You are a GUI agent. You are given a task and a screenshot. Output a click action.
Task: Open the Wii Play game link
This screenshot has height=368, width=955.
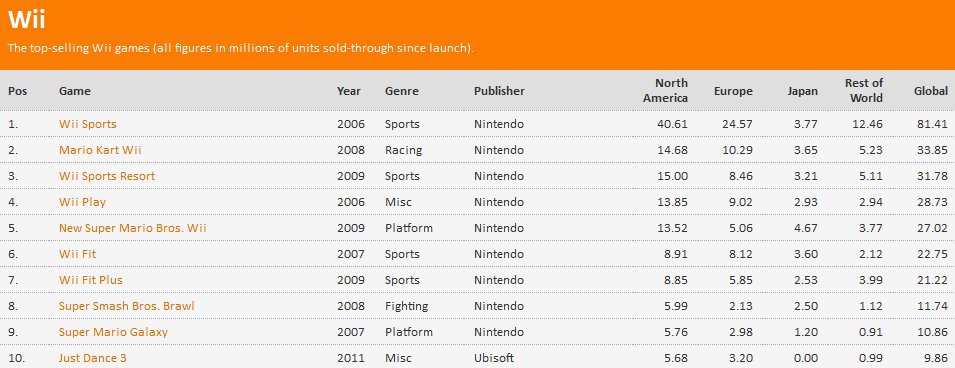(82, 202)
